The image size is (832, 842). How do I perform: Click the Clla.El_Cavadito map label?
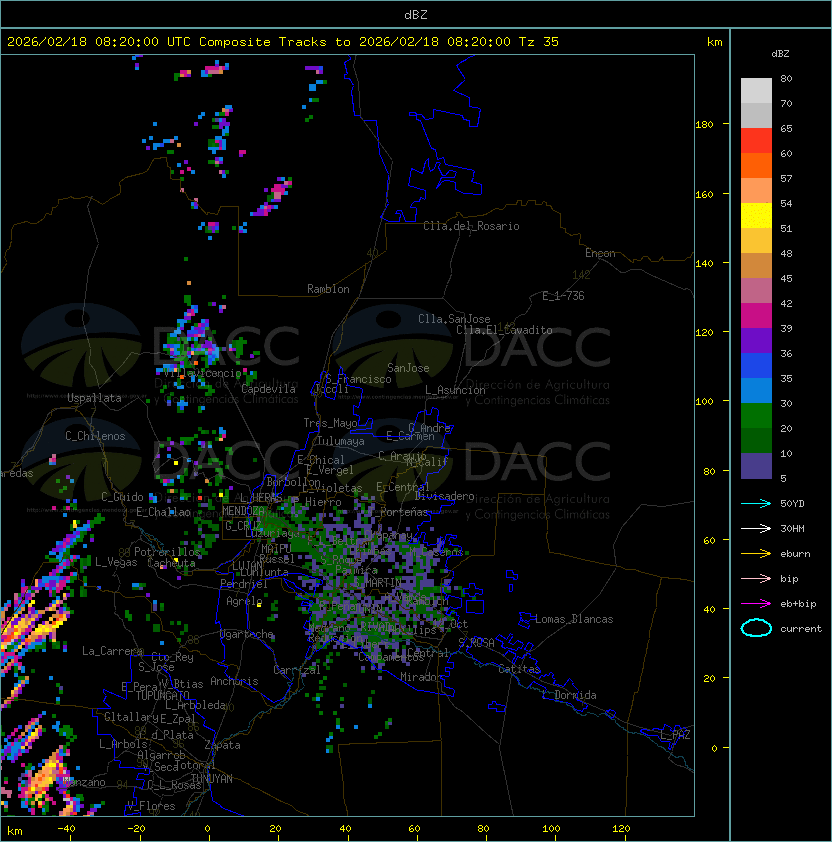point(504,330)
